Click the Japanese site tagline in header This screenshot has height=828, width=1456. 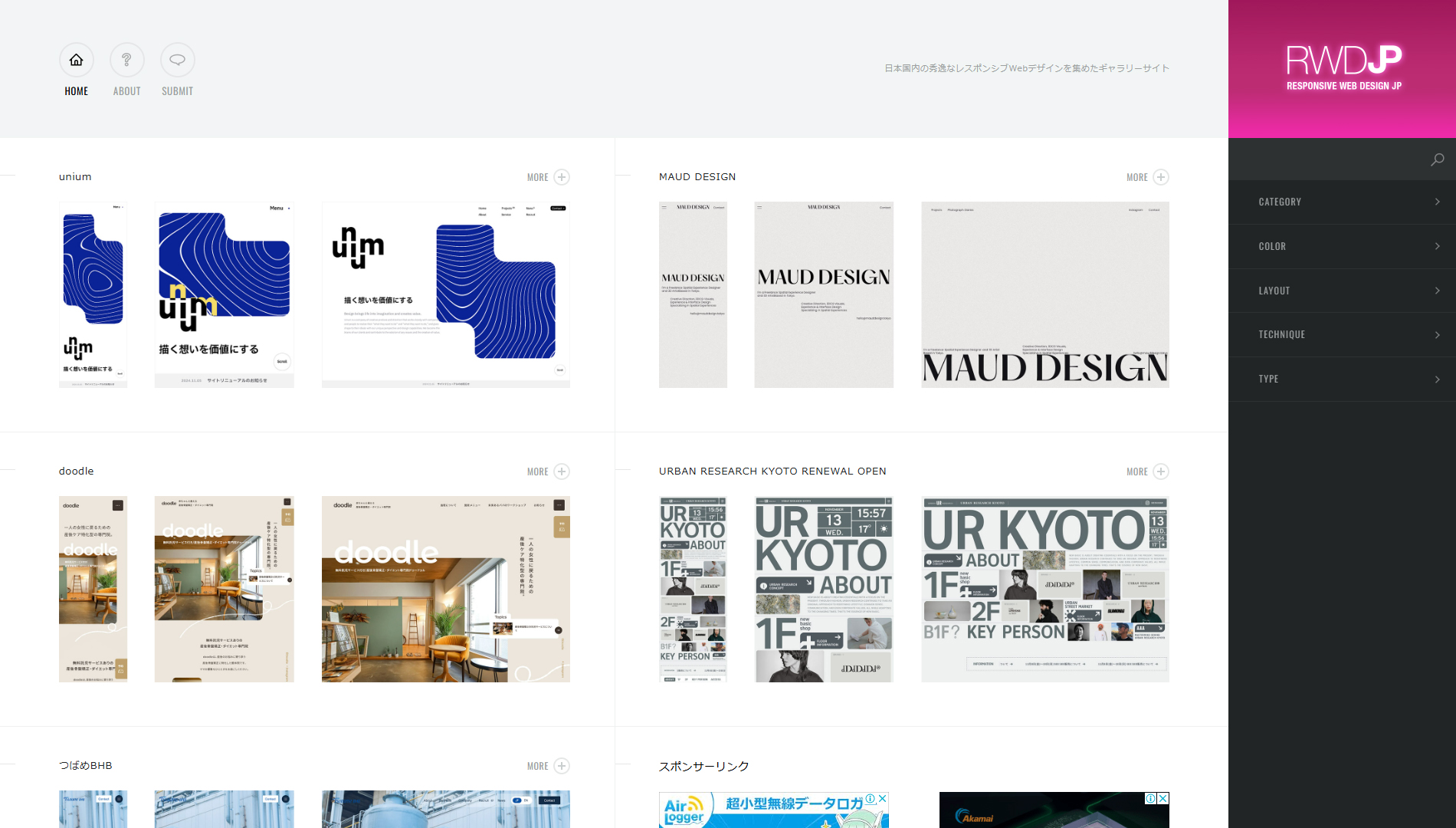coord(1027,68)
